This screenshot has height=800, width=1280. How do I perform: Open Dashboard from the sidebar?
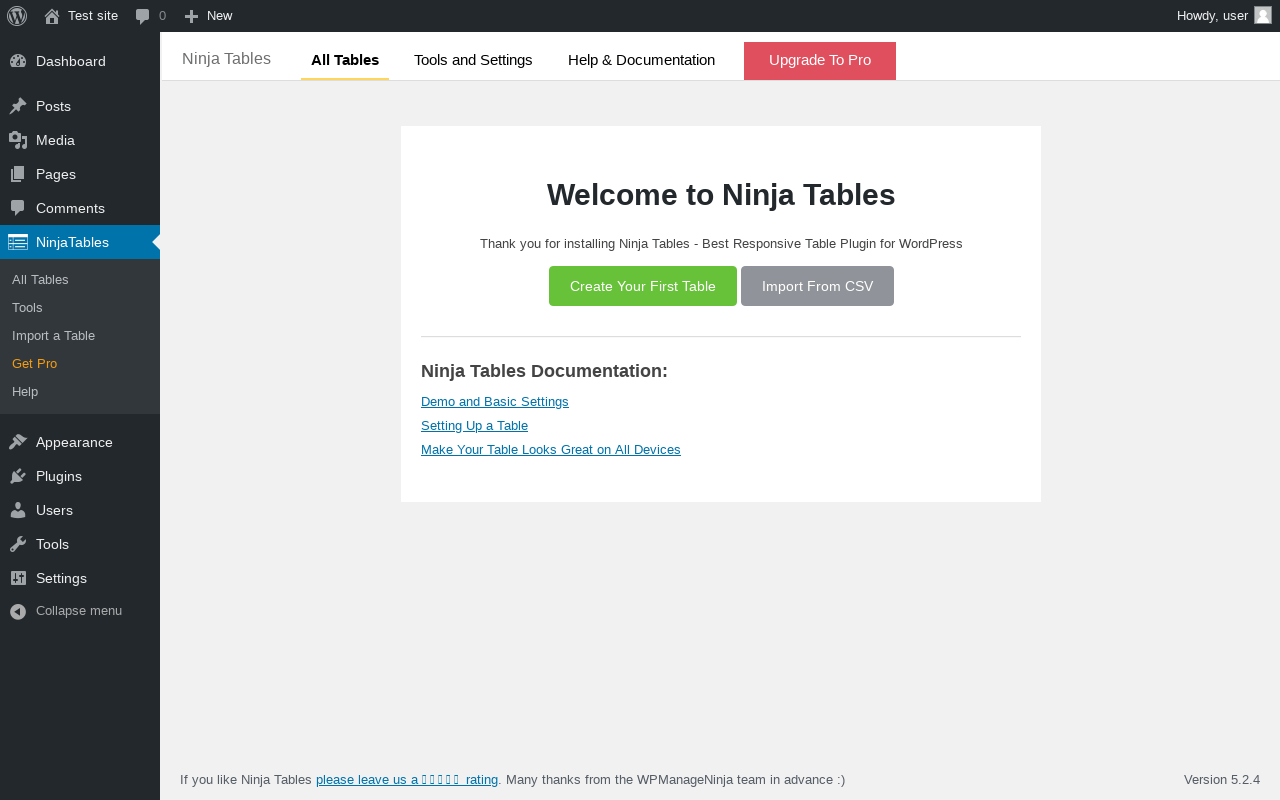coord(80,61)
